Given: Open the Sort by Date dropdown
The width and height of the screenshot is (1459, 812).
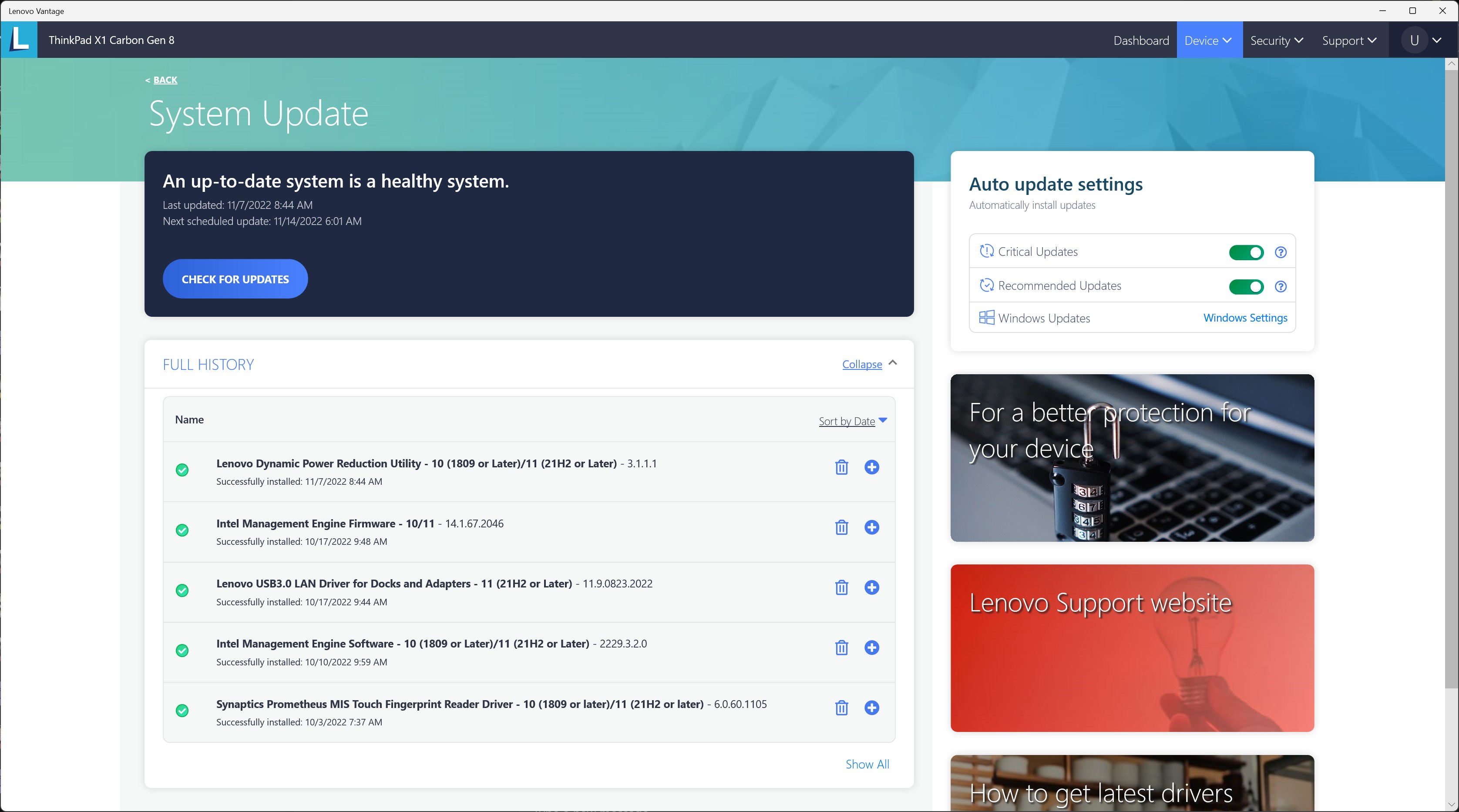Looking at the screenshot, I should point(852,421).
